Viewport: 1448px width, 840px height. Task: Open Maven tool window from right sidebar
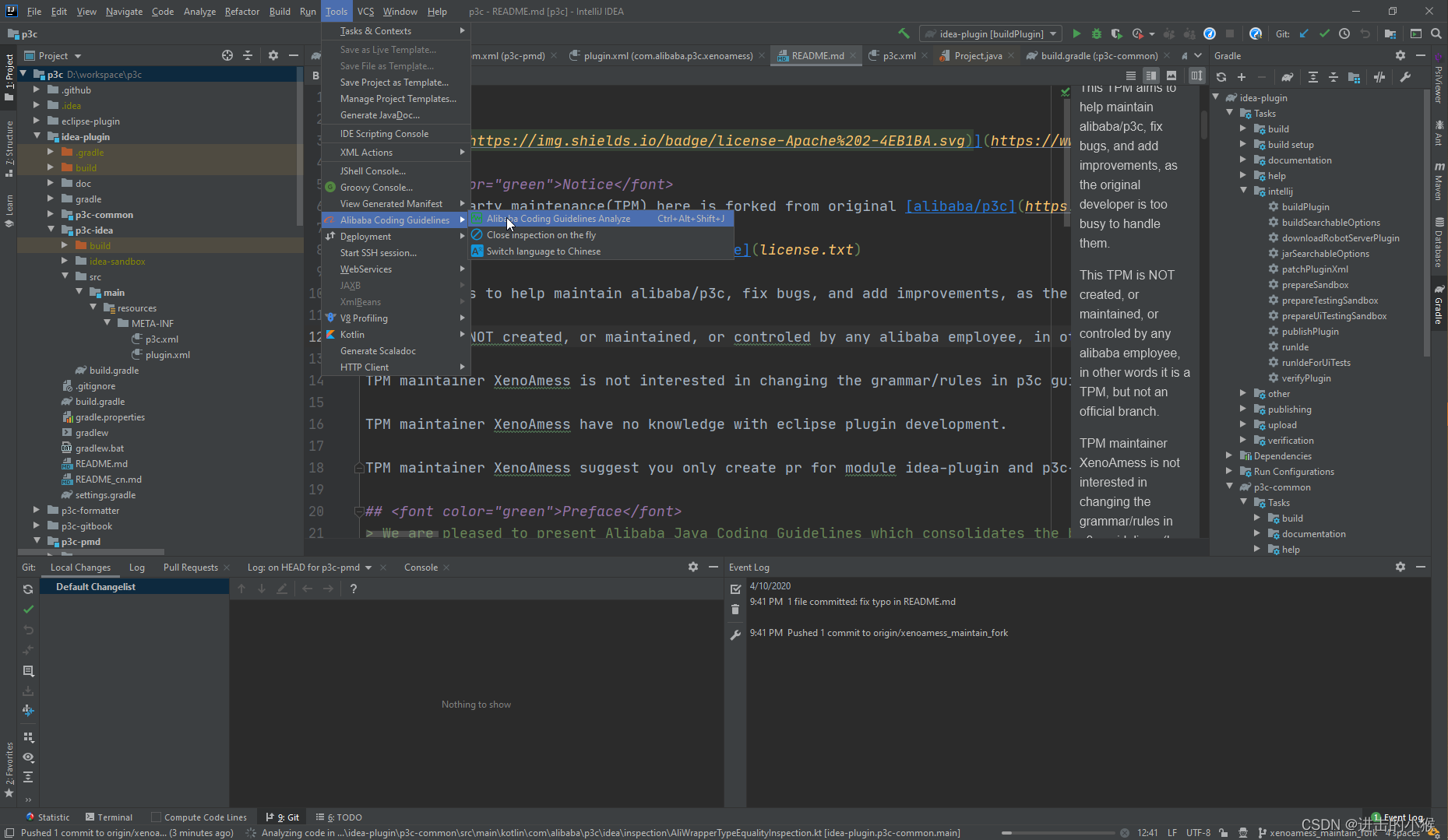click(1439, 181)
